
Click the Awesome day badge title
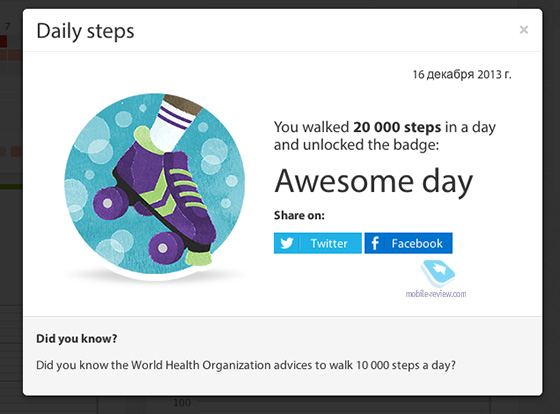pyautogui.click(x=374, y=182)
